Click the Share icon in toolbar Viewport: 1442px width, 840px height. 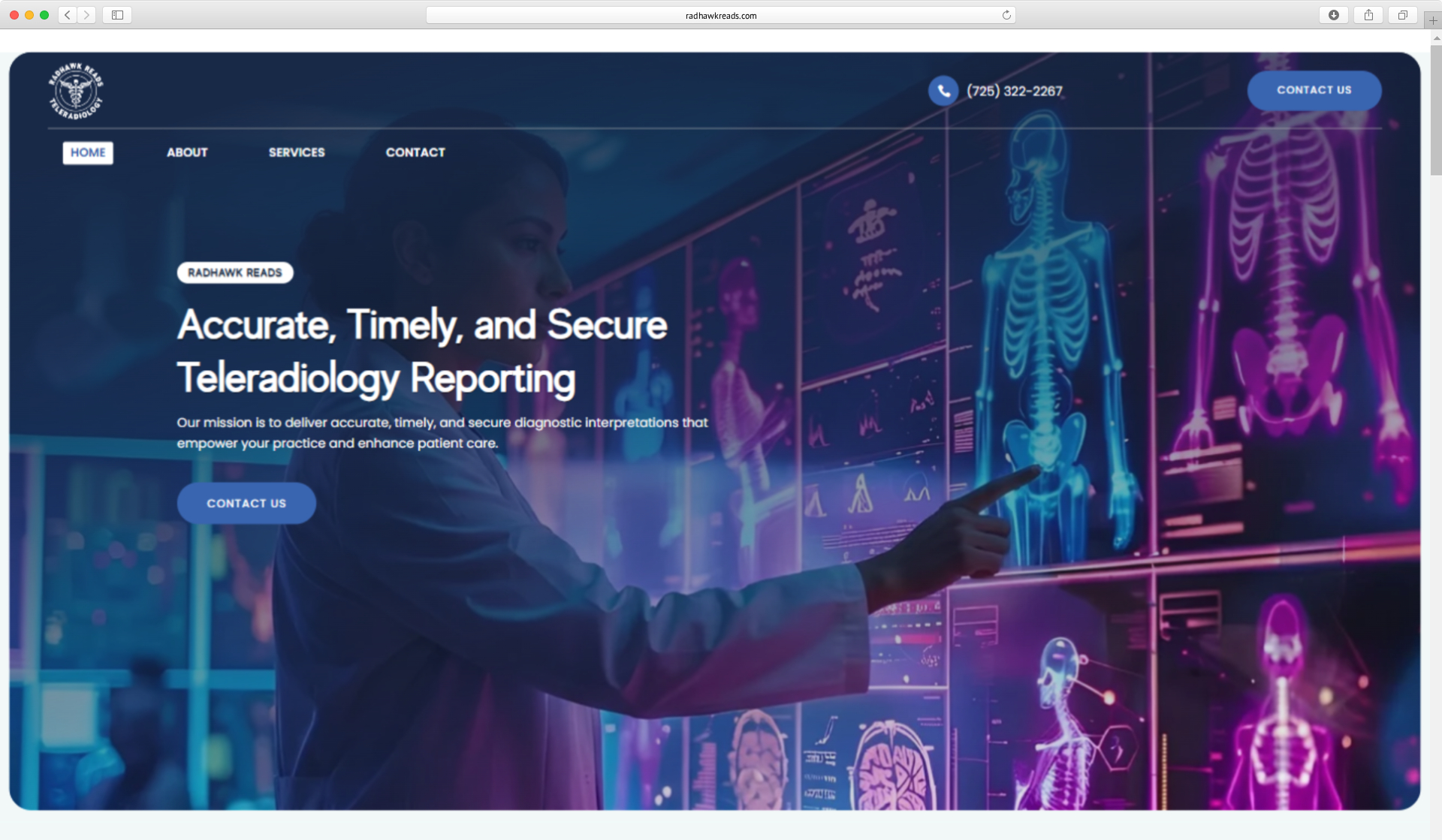pos(1368,15)
